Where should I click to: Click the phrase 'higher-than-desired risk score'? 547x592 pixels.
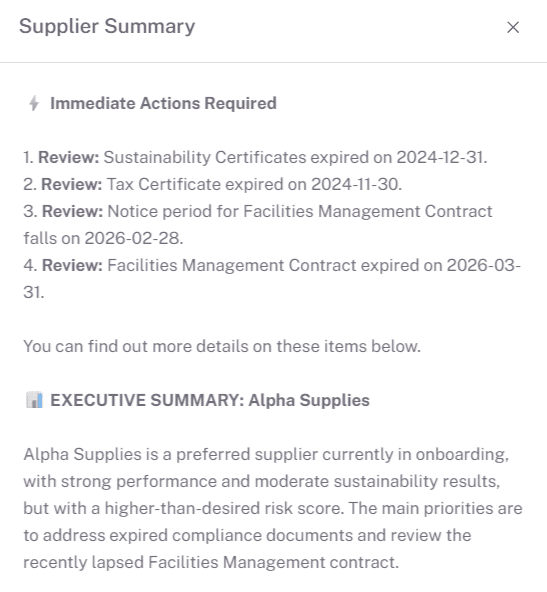pyautogui.click(x=224, y=508)
